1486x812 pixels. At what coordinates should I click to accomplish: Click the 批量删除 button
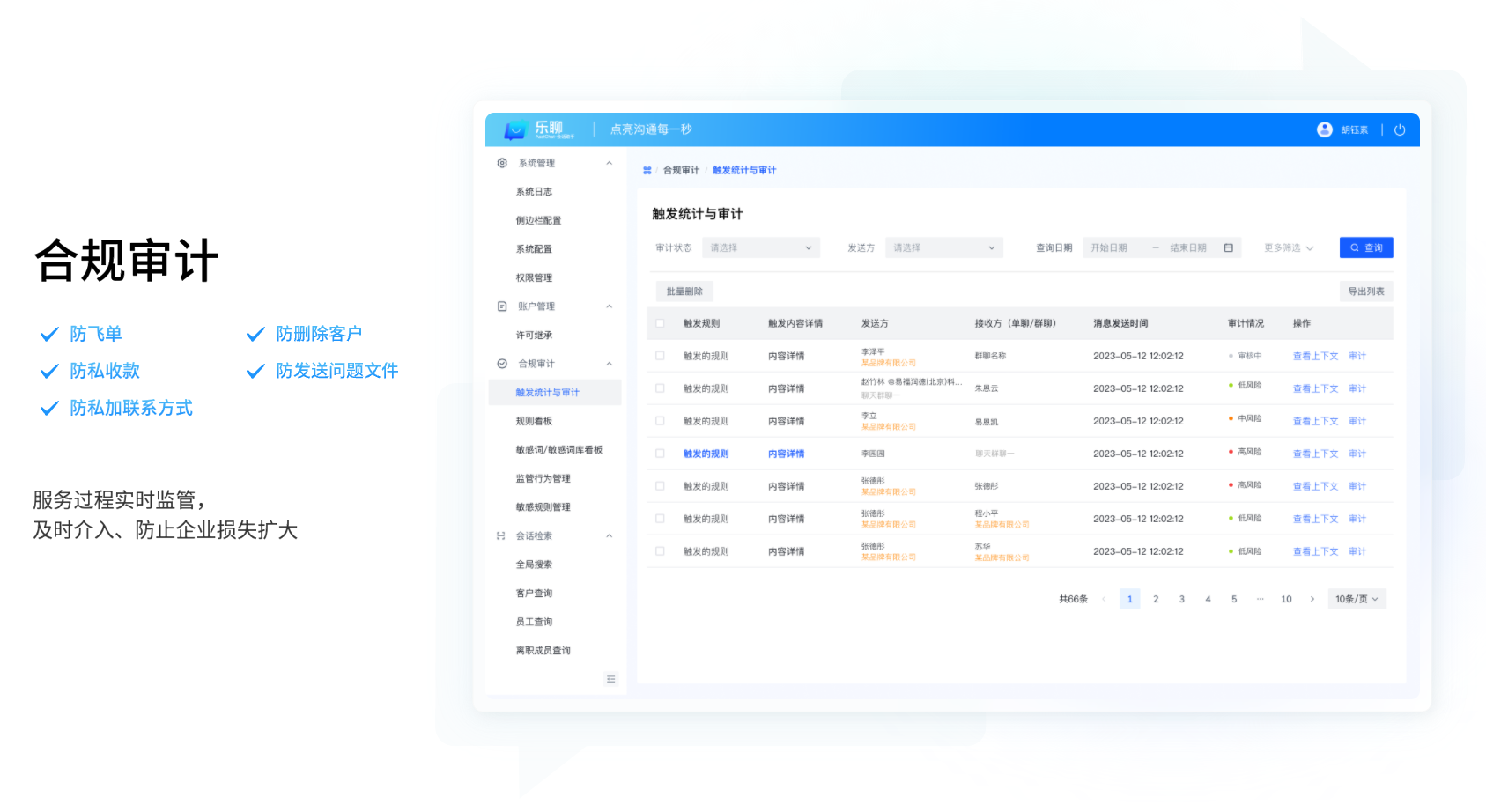[684, 292]
